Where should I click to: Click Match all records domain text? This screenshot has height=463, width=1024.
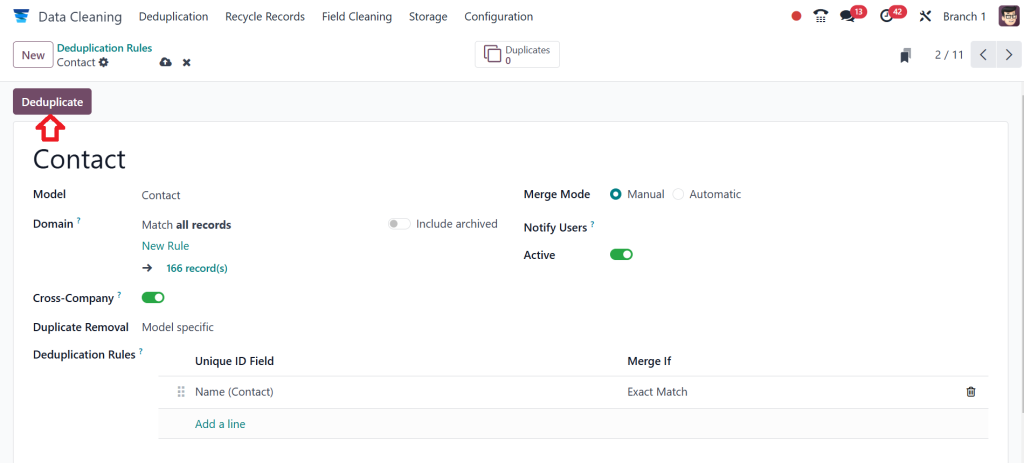pyautogui.click(x=186, y=225)
